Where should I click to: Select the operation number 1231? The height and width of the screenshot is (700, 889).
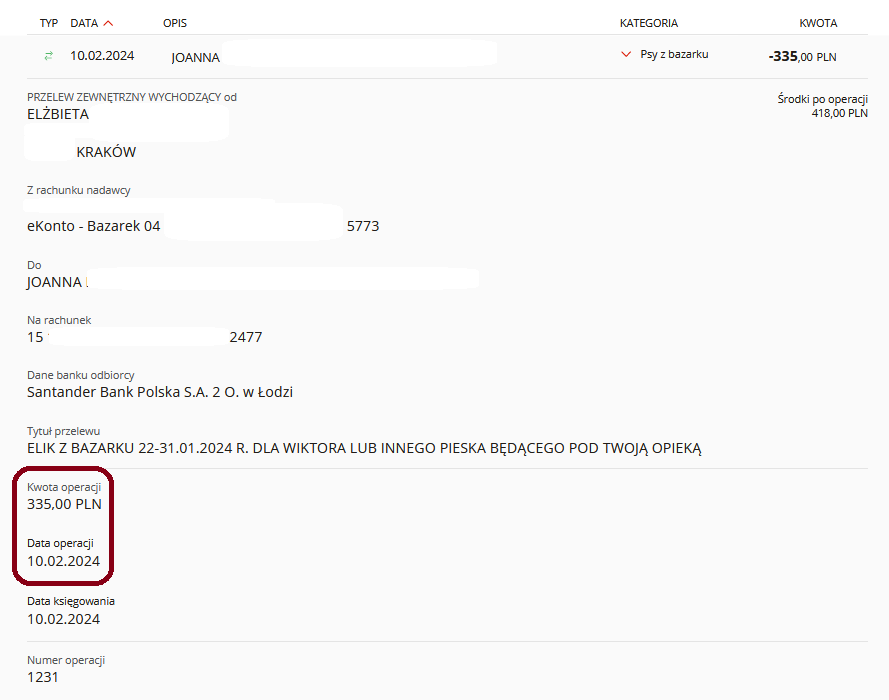(x=43, y=677)
